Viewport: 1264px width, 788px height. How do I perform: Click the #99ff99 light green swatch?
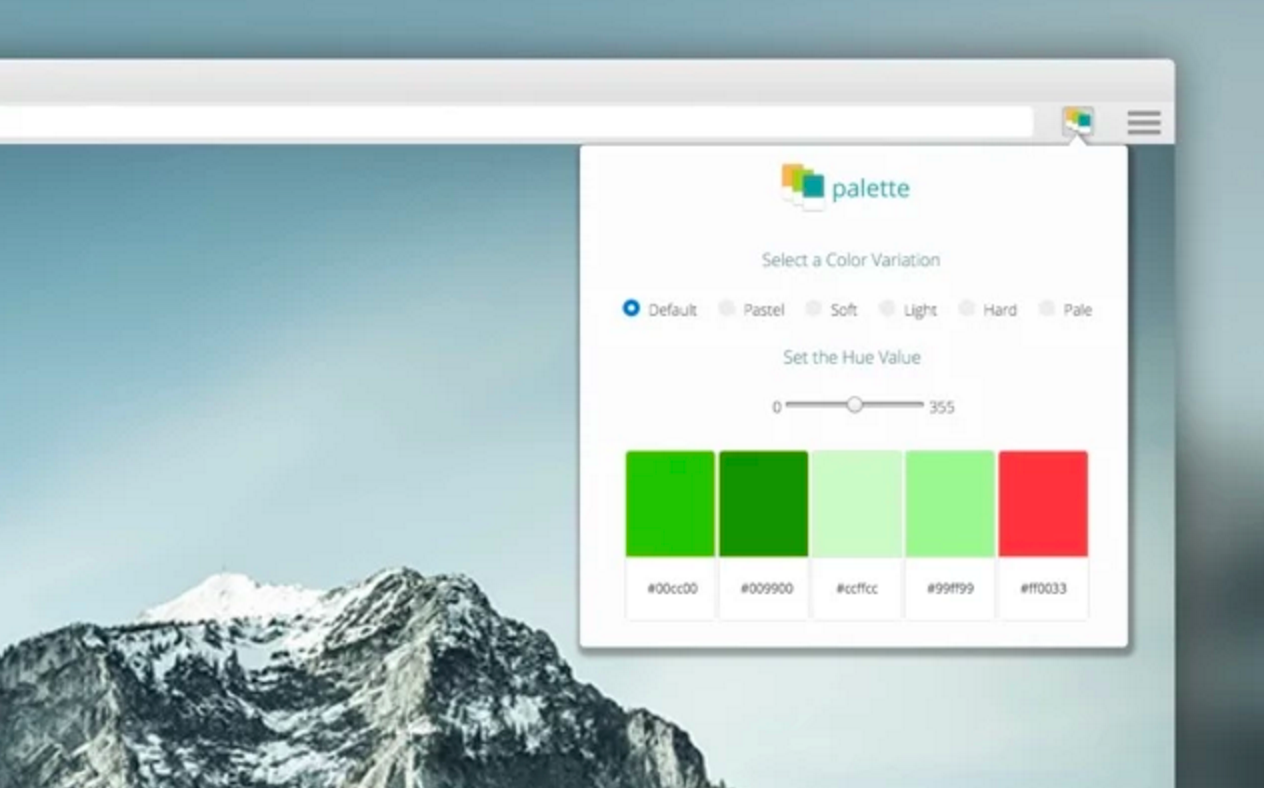coord(950,503)
